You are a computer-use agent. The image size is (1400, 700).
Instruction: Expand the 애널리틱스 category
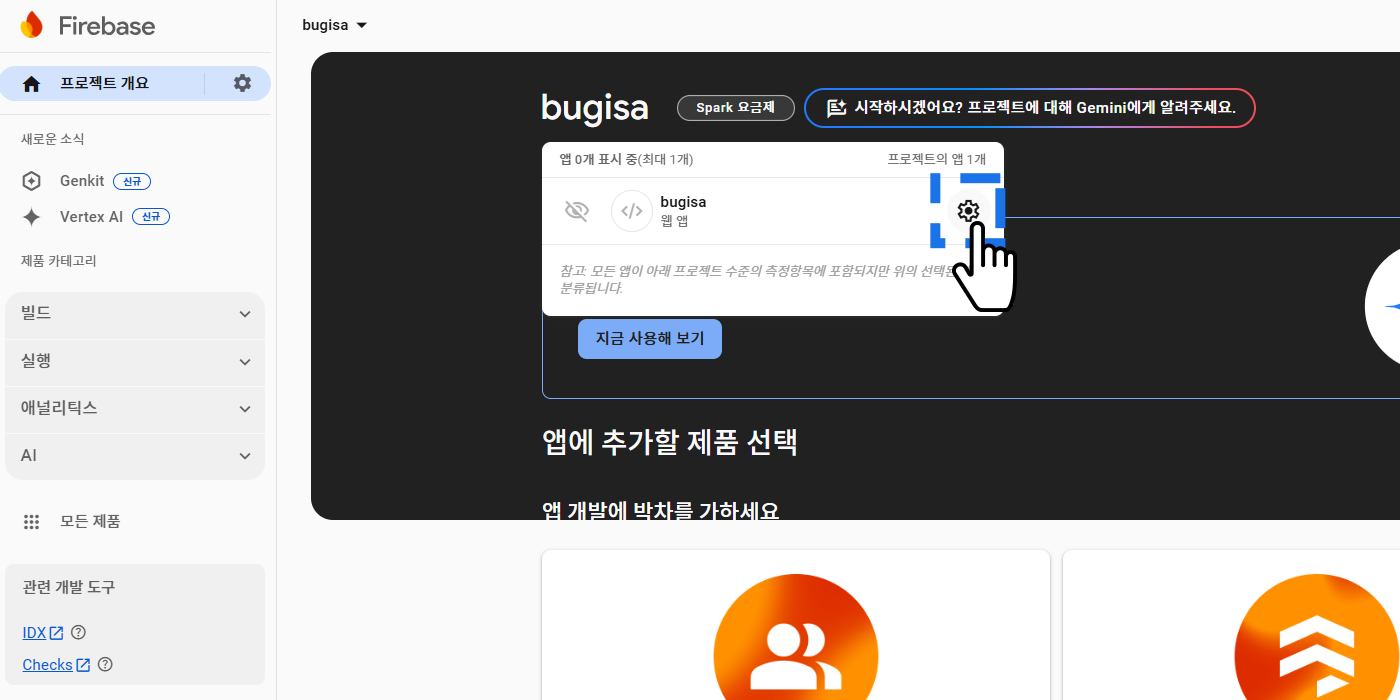[135, 408]
